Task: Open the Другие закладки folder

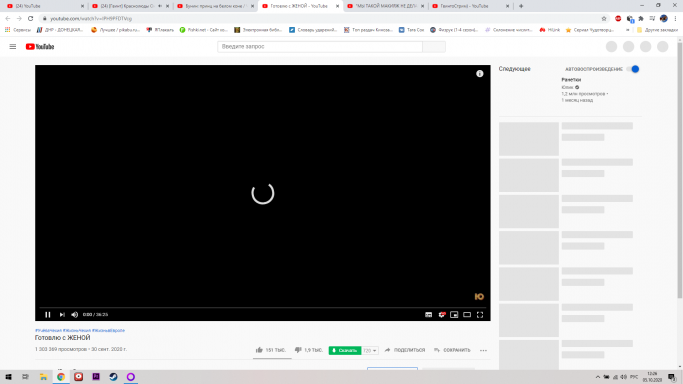Action: pos(657,30)
